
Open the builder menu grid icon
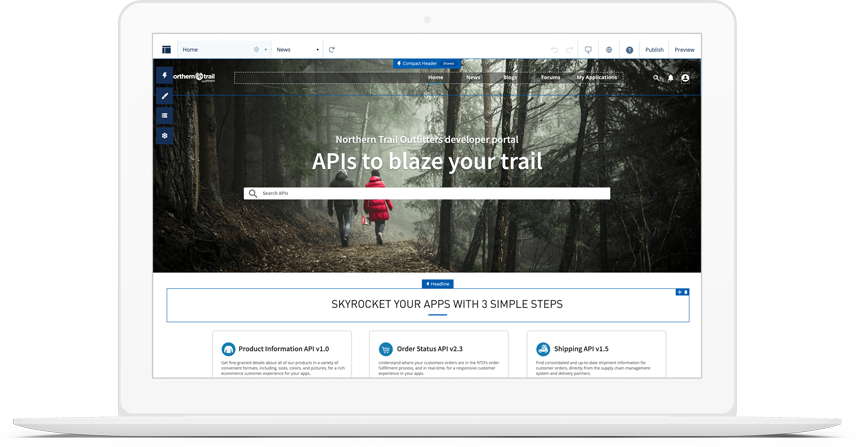coord(167,50)
